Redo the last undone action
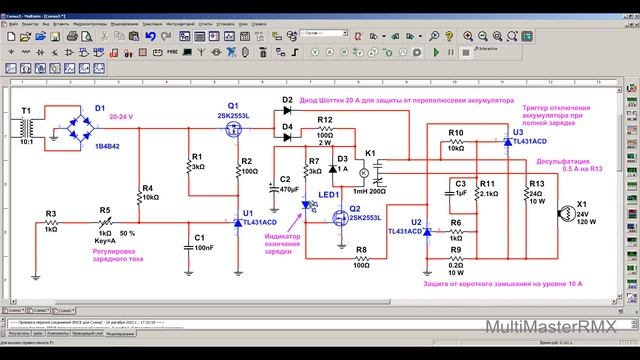The width and height of the screenshot is (640, 360). [166, 36]
